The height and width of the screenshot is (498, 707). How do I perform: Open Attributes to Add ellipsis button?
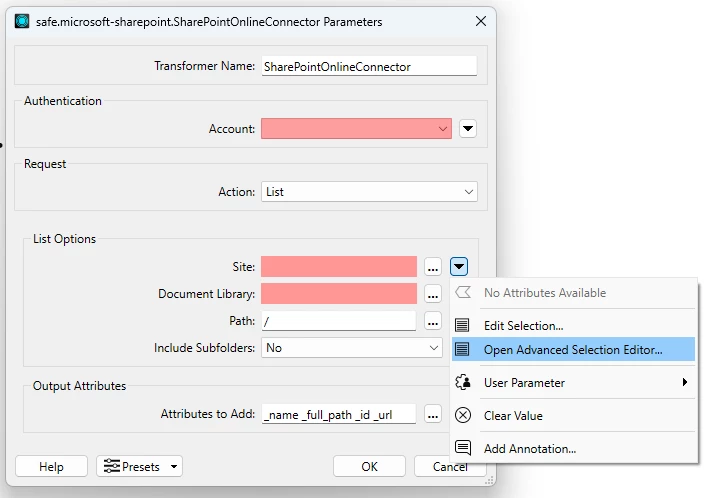(x=433, y=414)
